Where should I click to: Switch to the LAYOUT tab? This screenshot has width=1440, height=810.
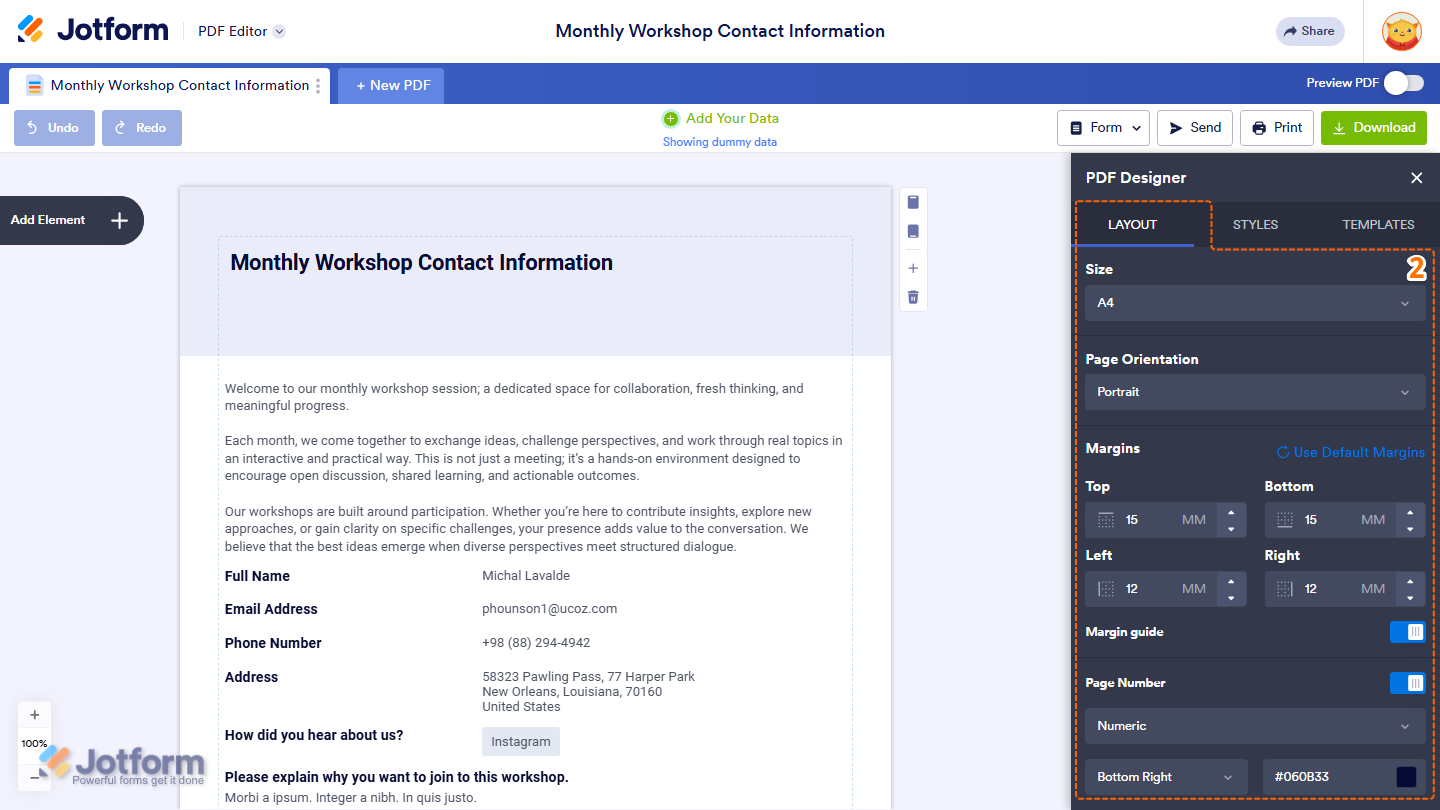(x=1132, y=225)
